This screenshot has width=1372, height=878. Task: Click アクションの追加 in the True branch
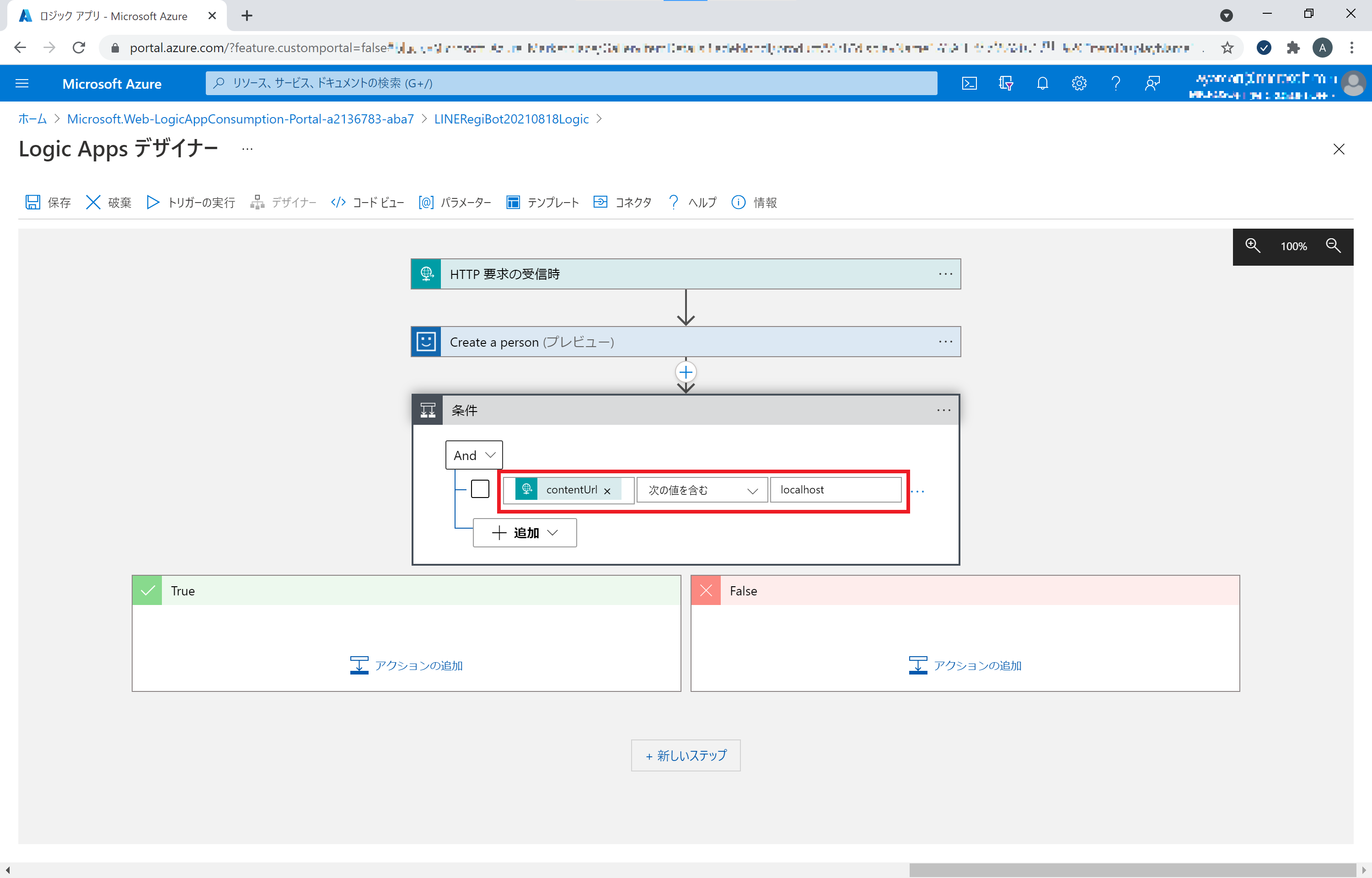click(x=406, y=665)
